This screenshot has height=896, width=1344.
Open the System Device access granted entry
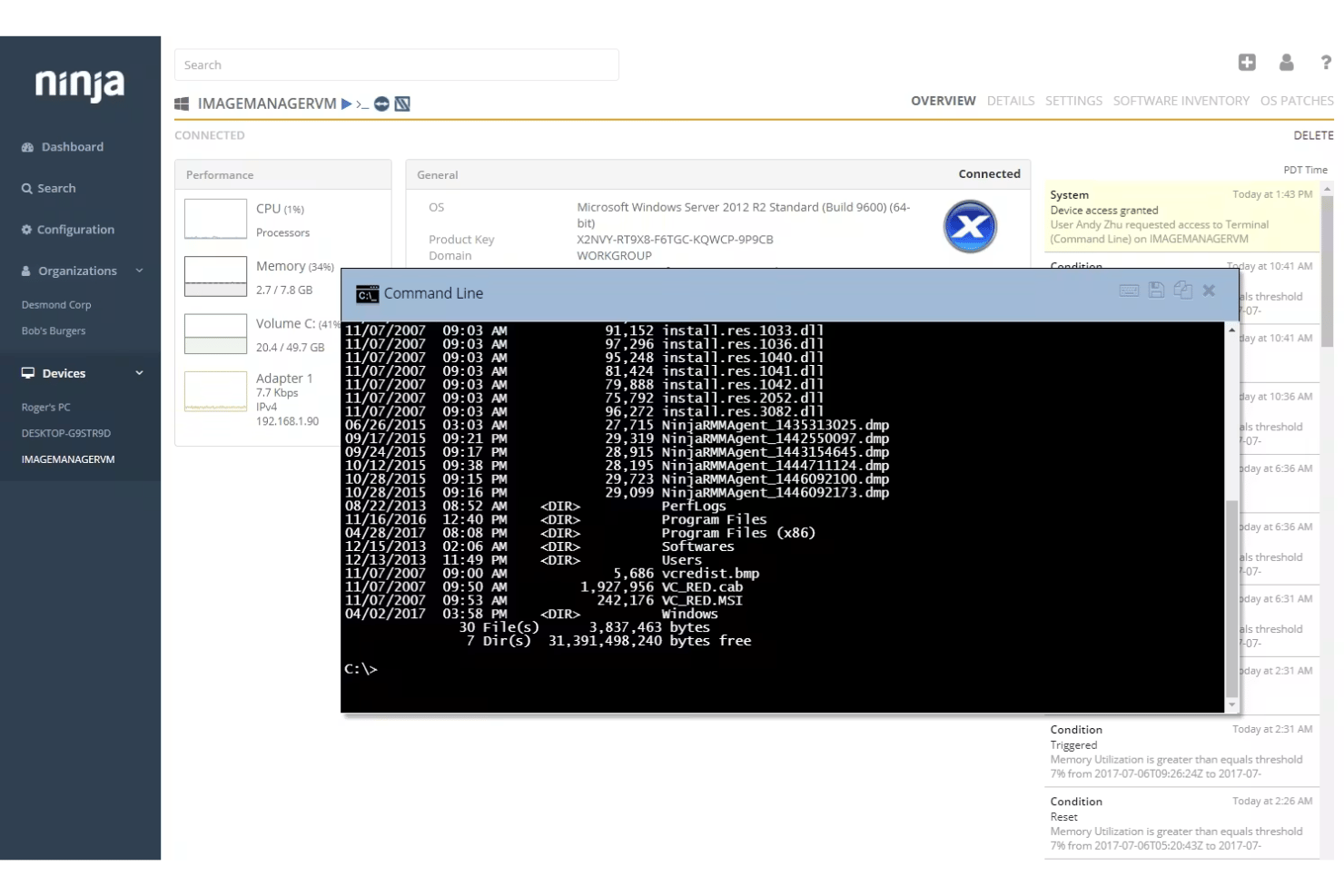pyautogui.click(x=1181, y=217)
